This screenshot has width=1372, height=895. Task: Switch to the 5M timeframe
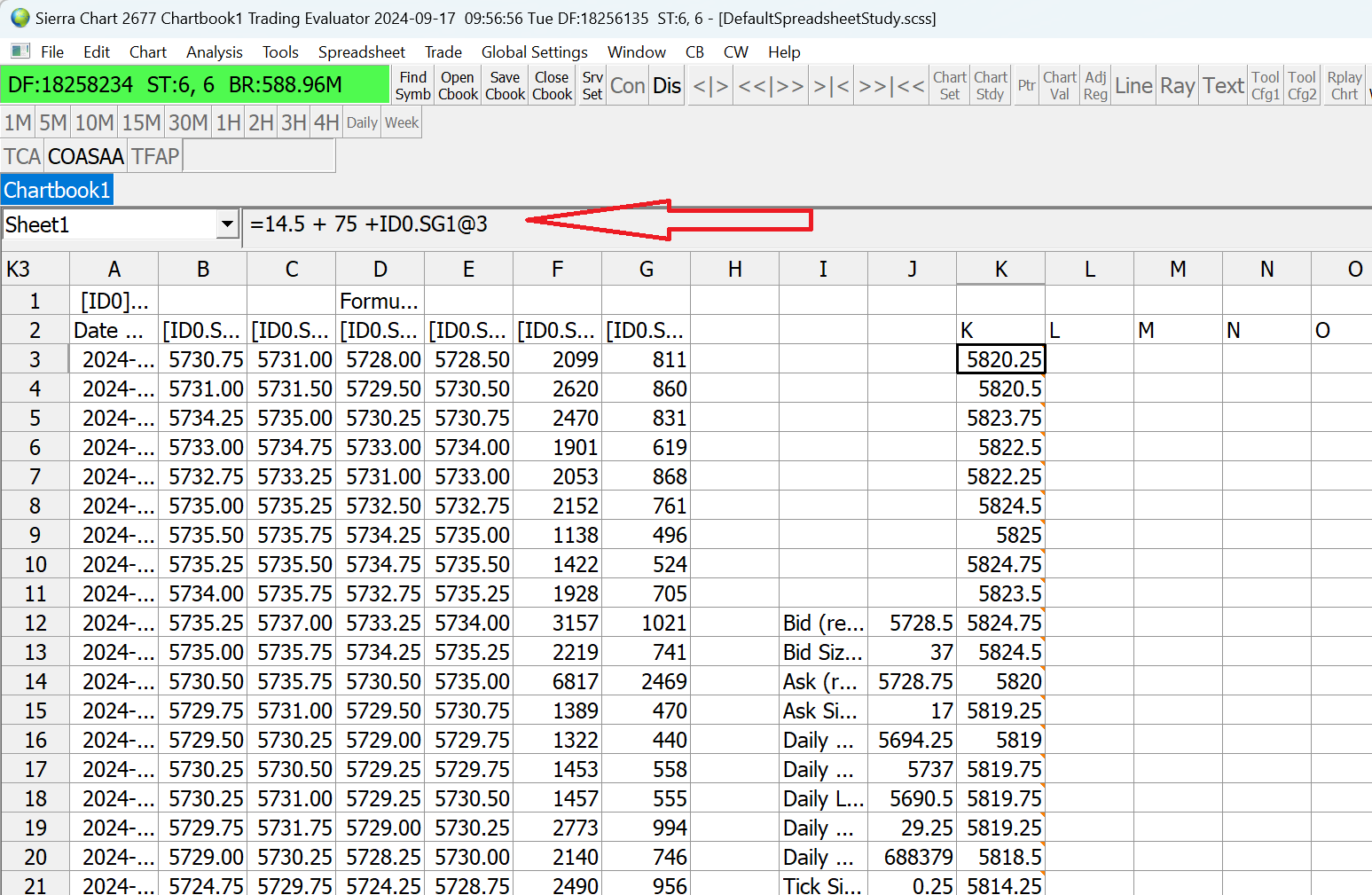point(52,122)
